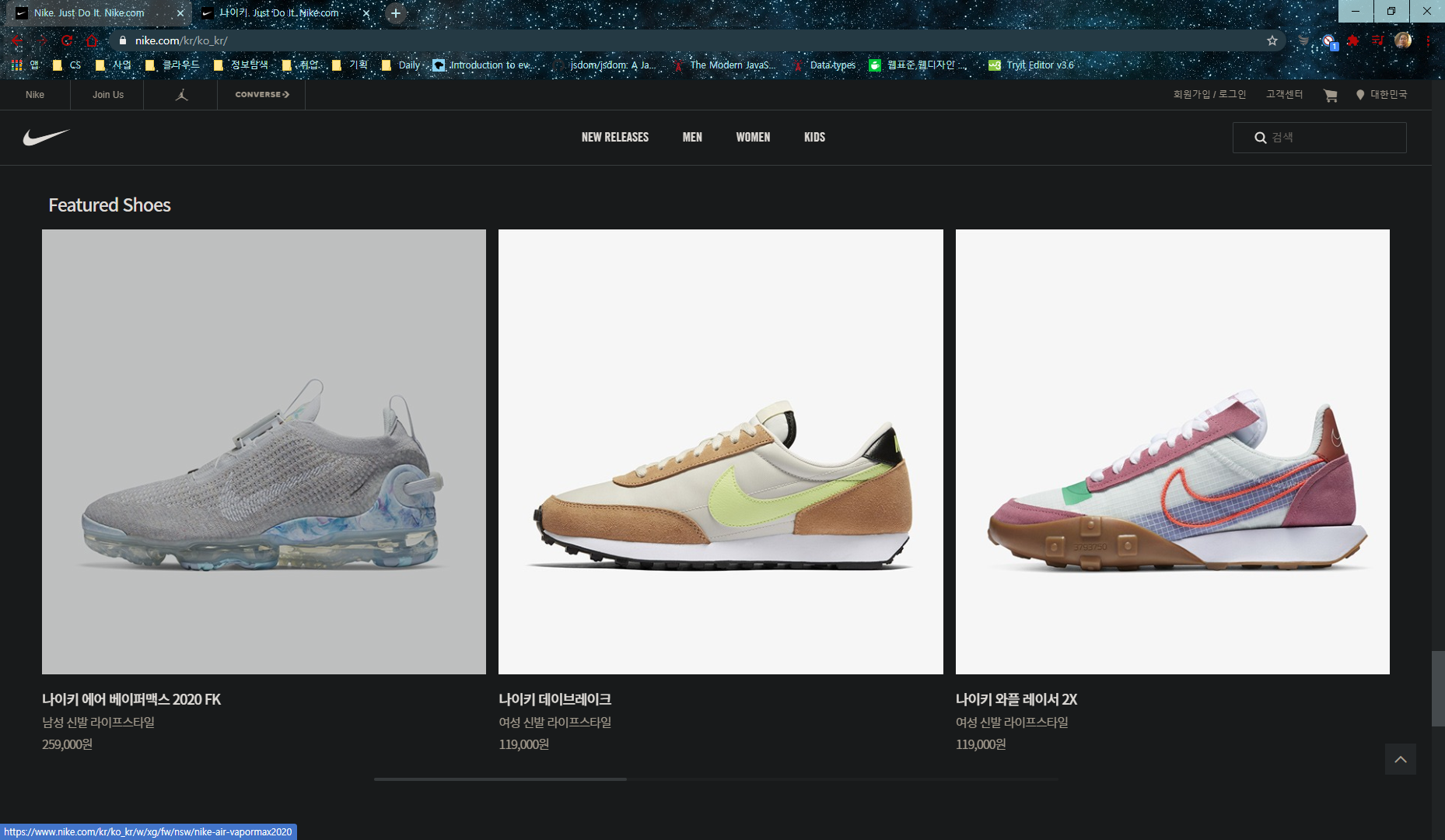Open the CONVERSE link
Image resolution: width=1445 pixels, height=840 pixels.
pyautogui.click(x=262, y=95)
